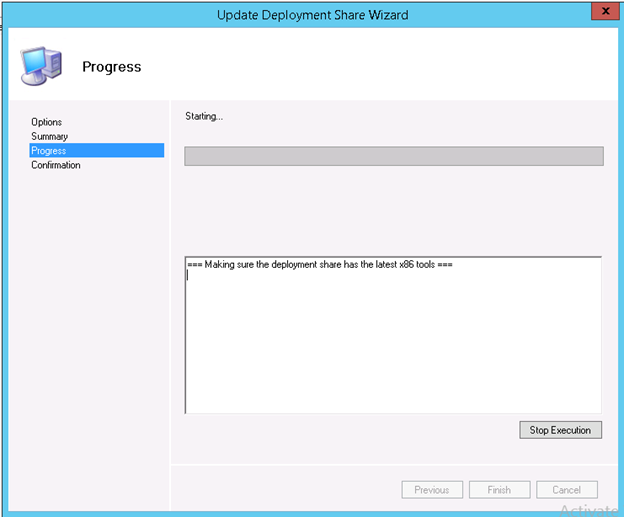Open the Confirmation step in sidebar
Screen dimensions: 624x517
(x=56, y=165)
